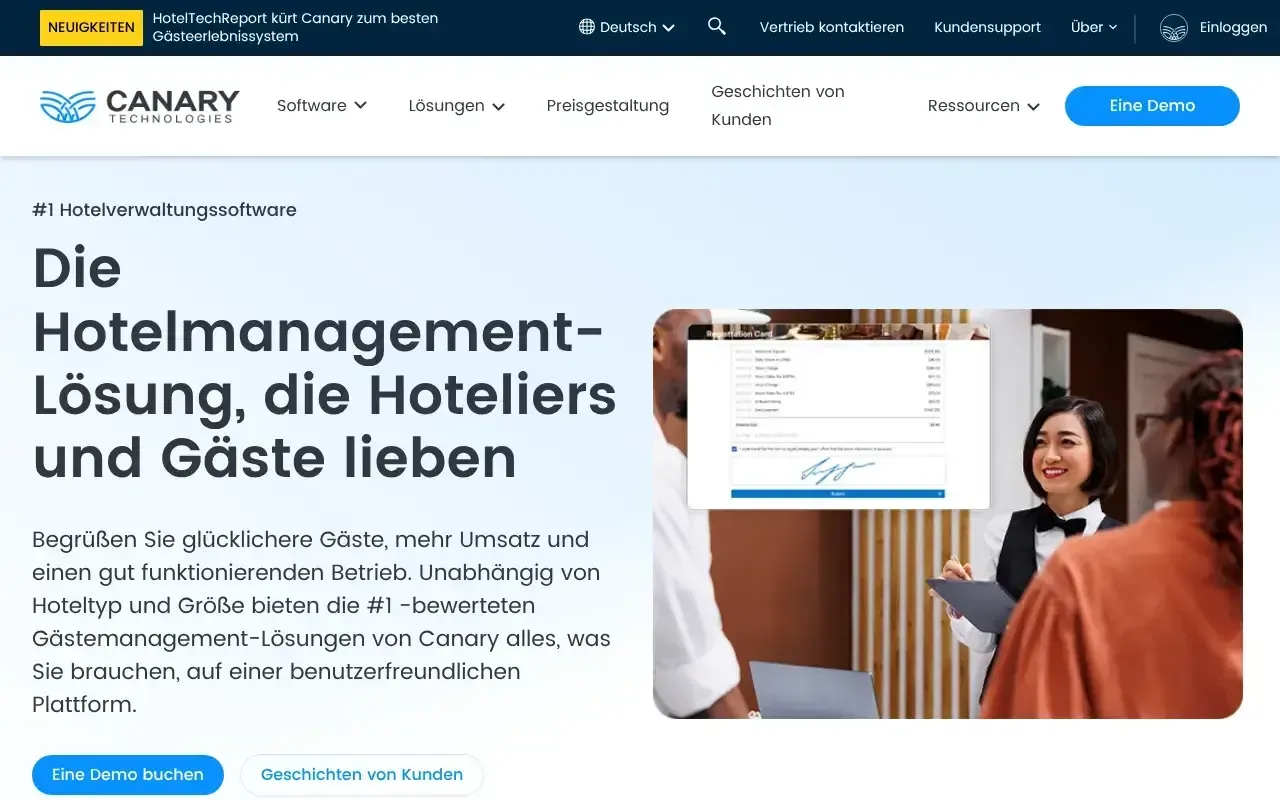The width and height of the screenshot is (1280, 800).
Task: Select the outlined Geschichten von Kunden button
Action: (362, 774)
